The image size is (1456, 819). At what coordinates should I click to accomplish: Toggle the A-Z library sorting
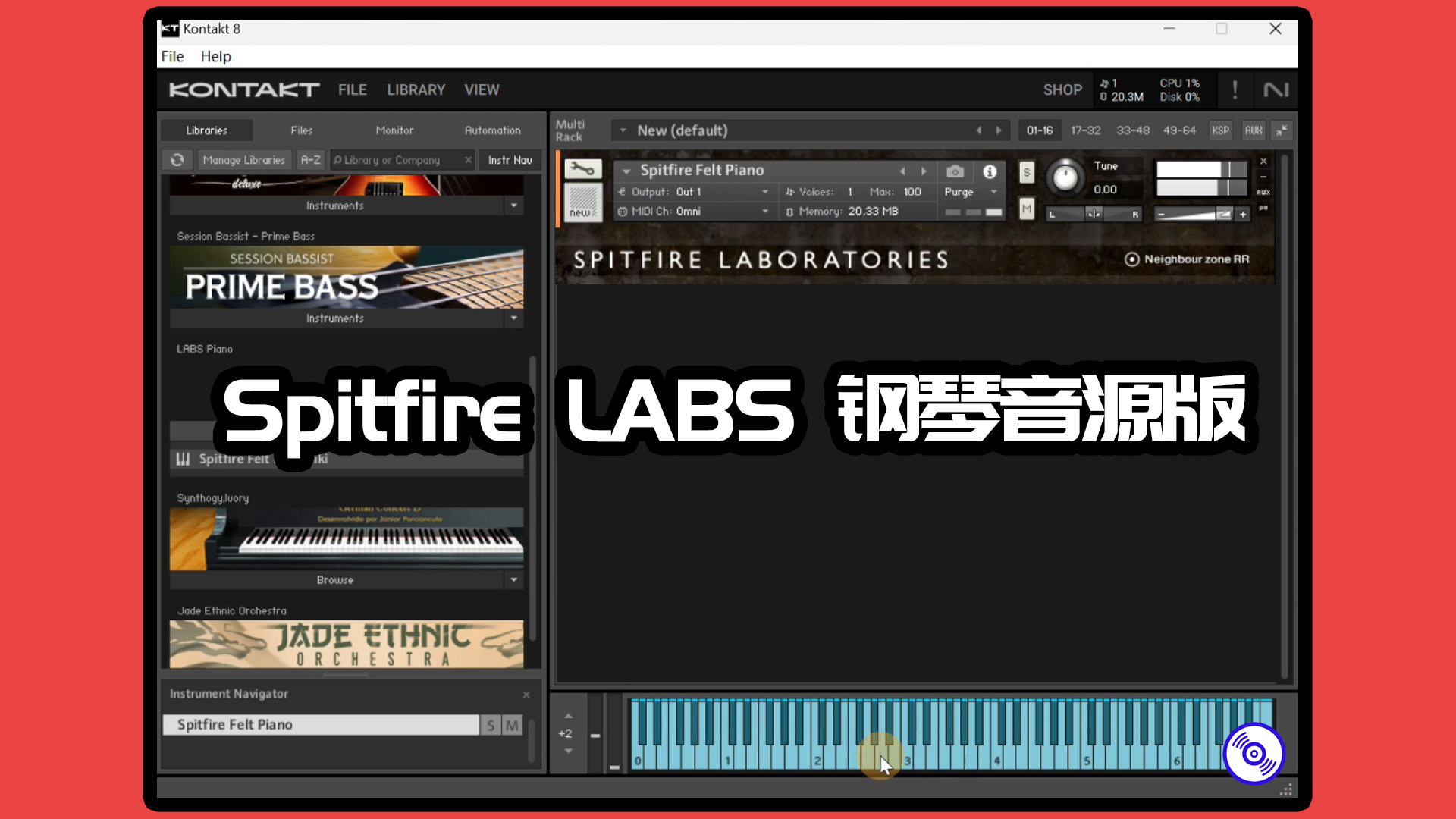311,160
